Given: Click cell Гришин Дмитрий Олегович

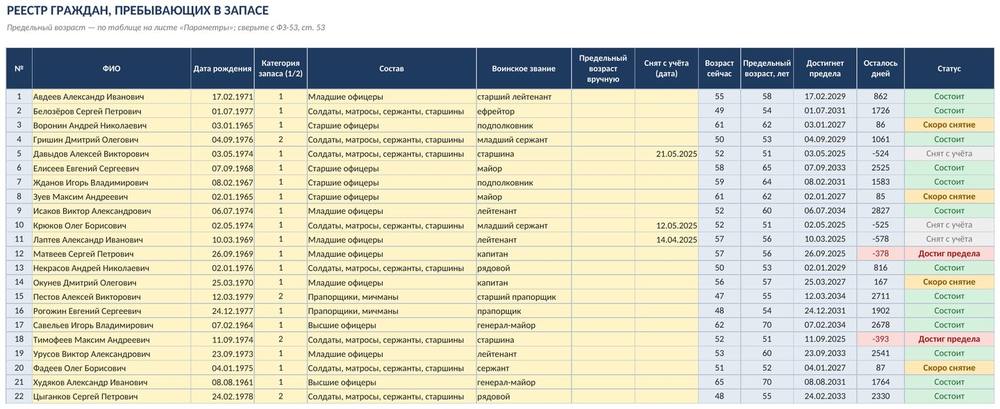Looking at the screenshot, I should tap(111, 139).
